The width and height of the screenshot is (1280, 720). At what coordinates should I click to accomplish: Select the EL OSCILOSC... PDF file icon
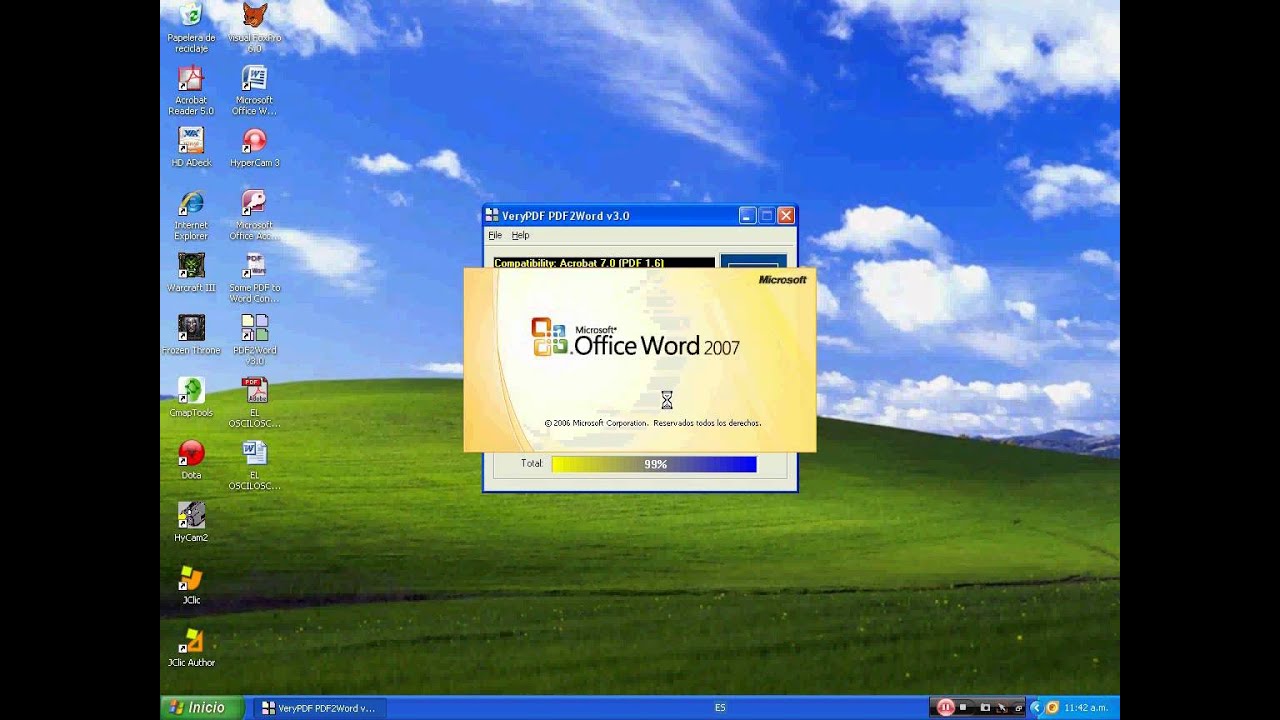tap(254, 403)
